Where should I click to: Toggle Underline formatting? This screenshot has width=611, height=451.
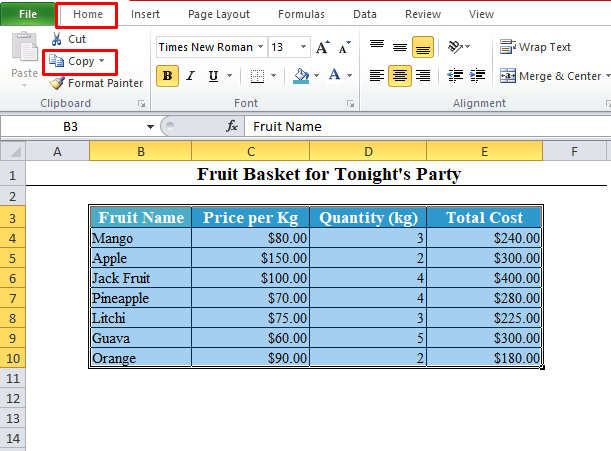click(x=213, y=76)
